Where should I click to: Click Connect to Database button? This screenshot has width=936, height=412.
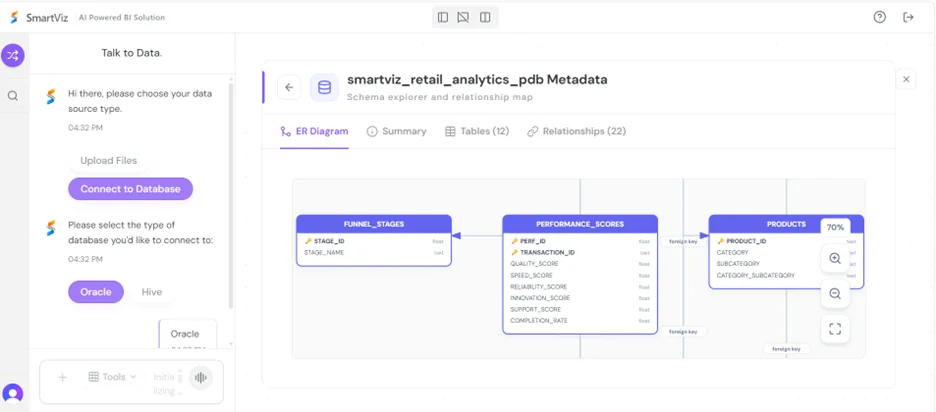130,189
